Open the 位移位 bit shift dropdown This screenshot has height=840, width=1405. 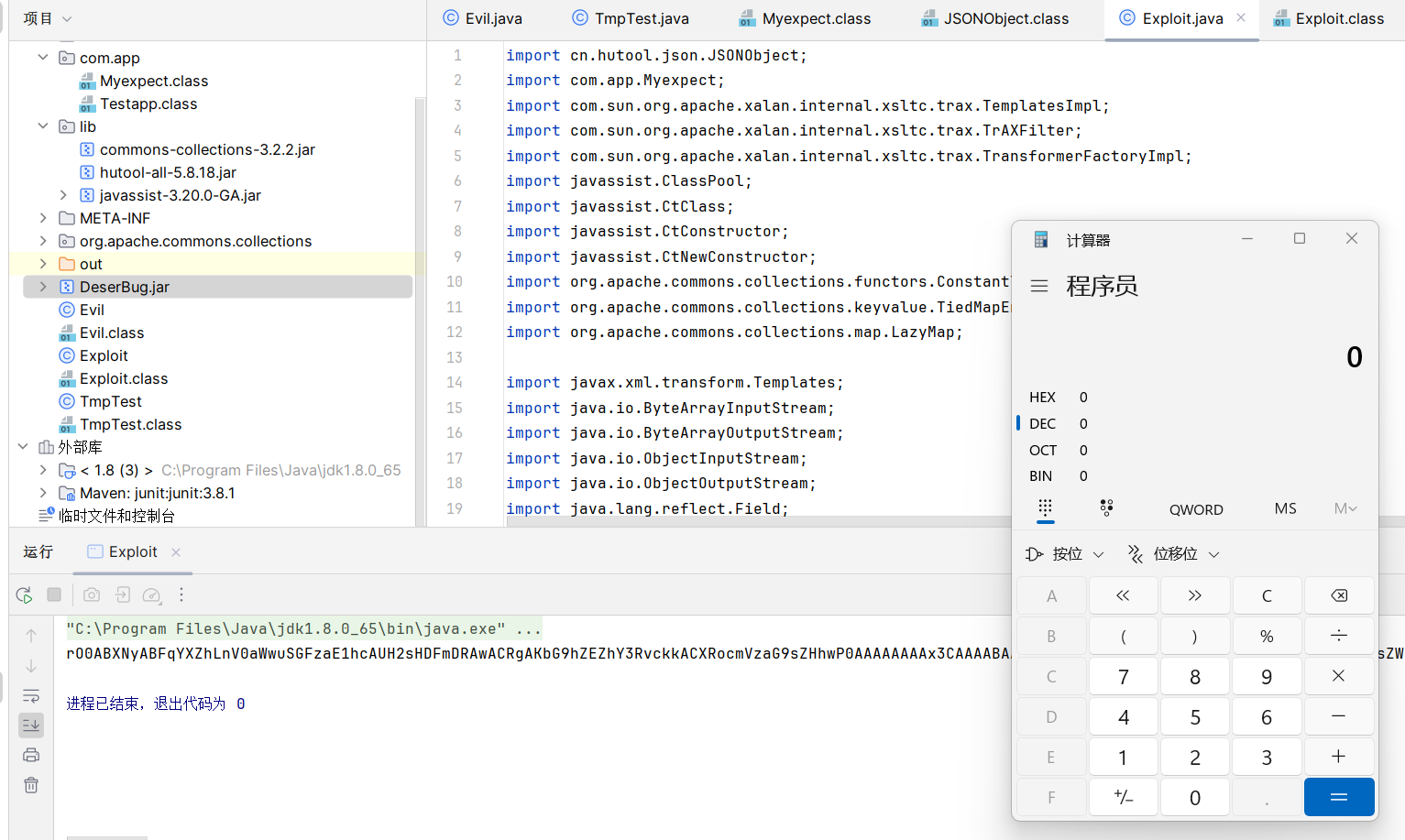point(1175,554)
